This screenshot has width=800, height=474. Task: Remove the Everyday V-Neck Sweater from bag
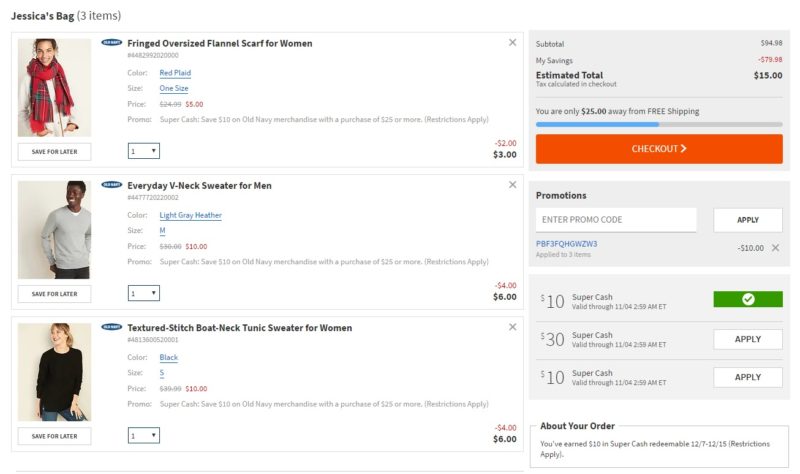512,185
